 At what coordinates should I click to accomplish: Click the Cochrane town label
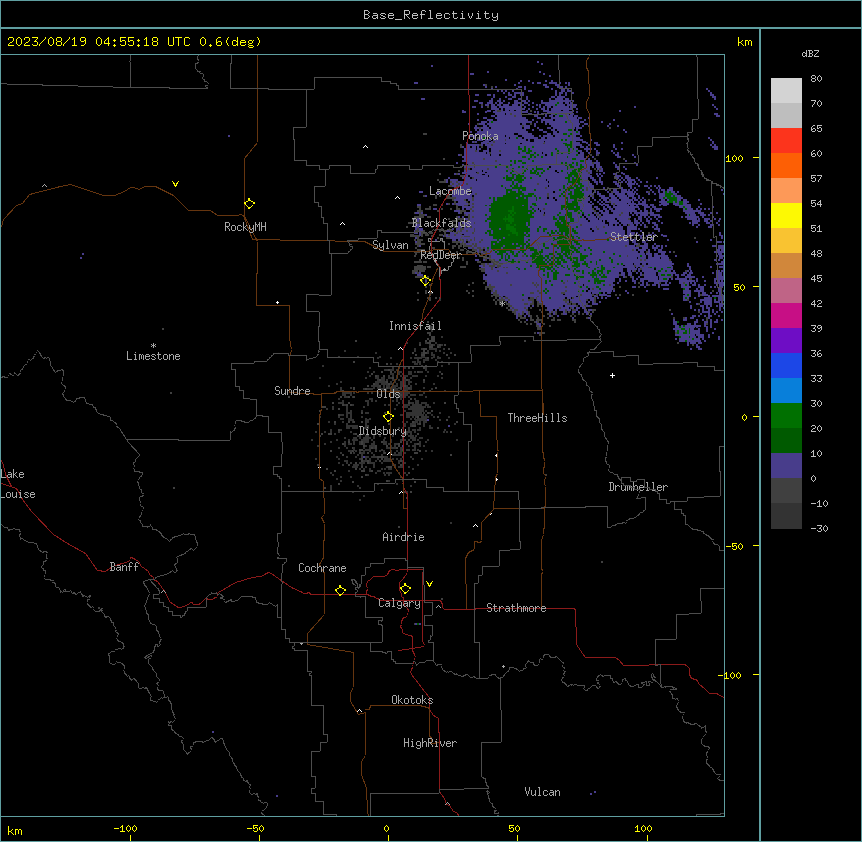click(322, 568)
